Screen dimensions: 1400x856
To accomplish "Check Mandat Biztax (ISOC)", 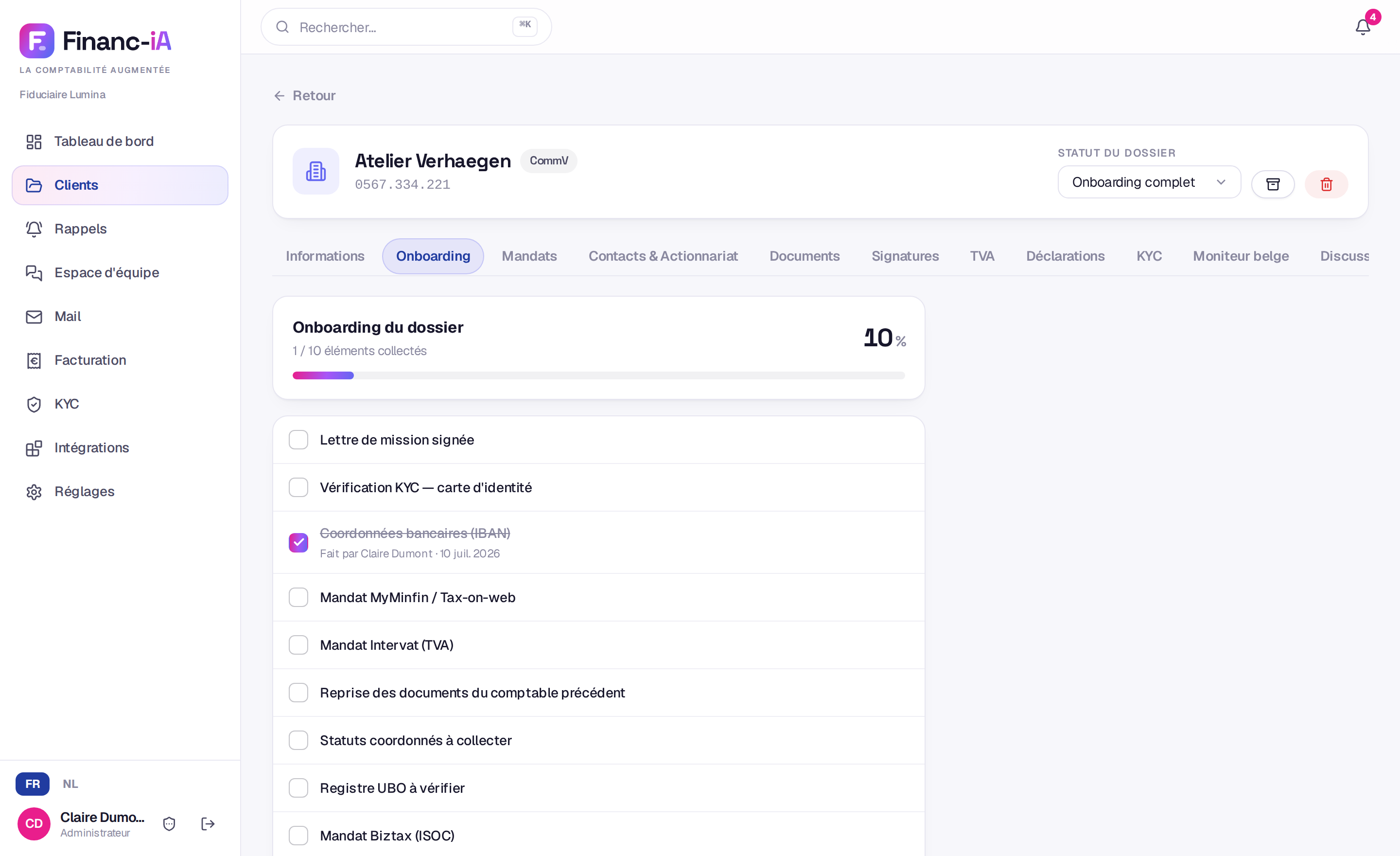I will [x=298, y=836].
